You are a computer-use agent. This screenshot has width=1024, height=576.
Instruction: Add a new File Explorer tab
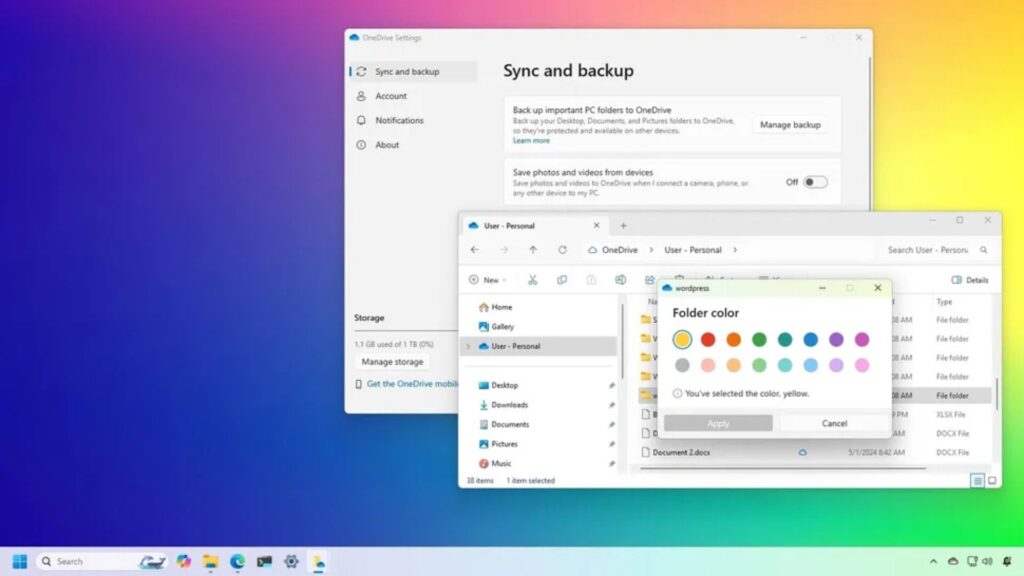coord(623,226)
